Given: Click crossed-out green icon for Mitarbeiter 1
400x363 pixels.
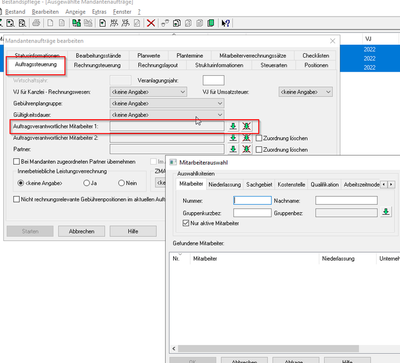Looking at the screenshot, I should click(x=246, y=126).
